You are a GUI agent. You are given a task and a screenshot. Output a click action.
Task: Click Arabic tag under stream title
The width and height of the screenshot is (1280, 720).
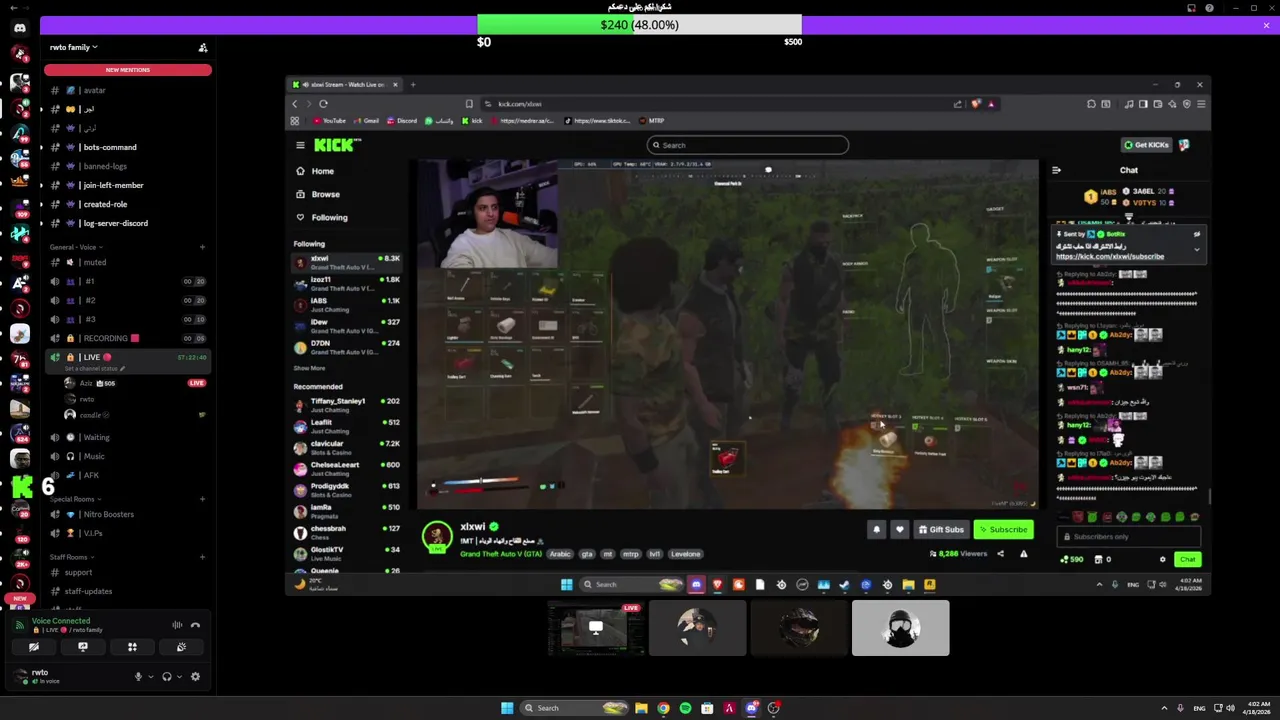coord(560,554)
